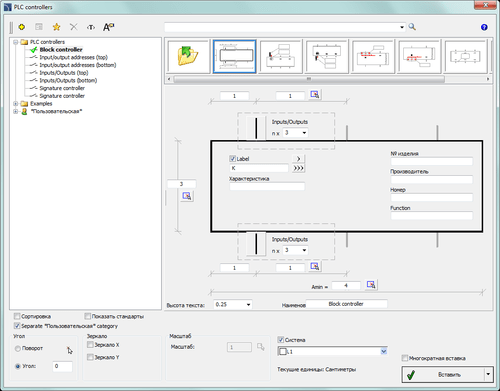Select Inputs/Outputs (bottom) tree item
Viewport: 500px width, 391px height.
(68, 80)
